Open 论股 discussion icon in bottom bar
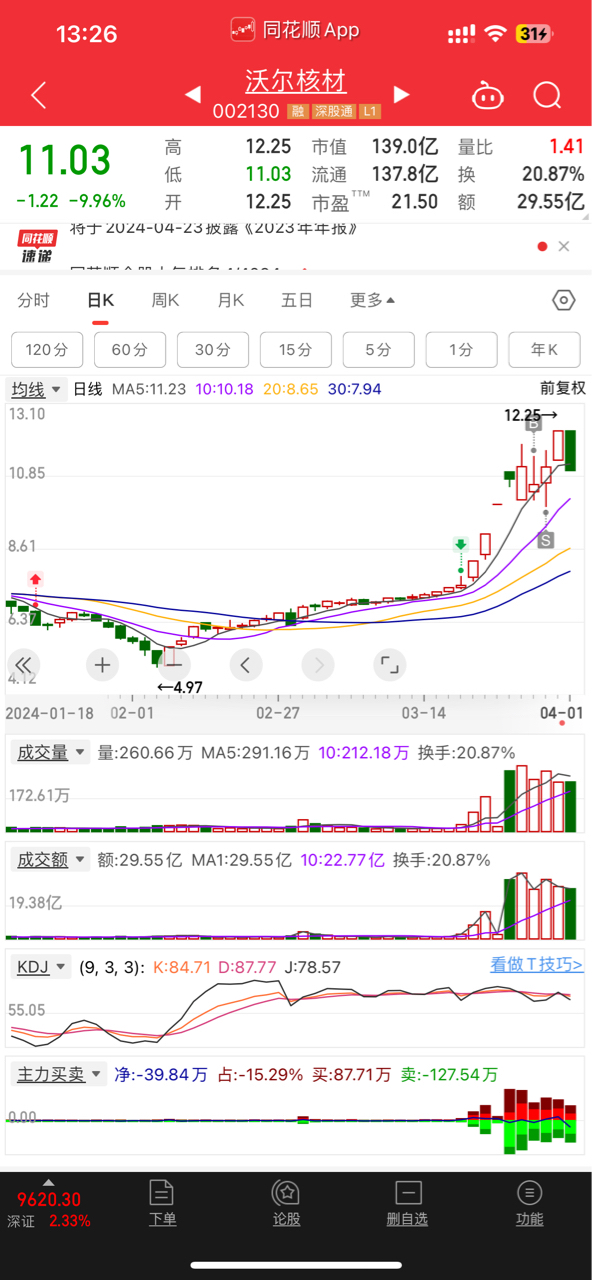The height and width of the screenshot is (1280, 592). tap(286, 1203)
